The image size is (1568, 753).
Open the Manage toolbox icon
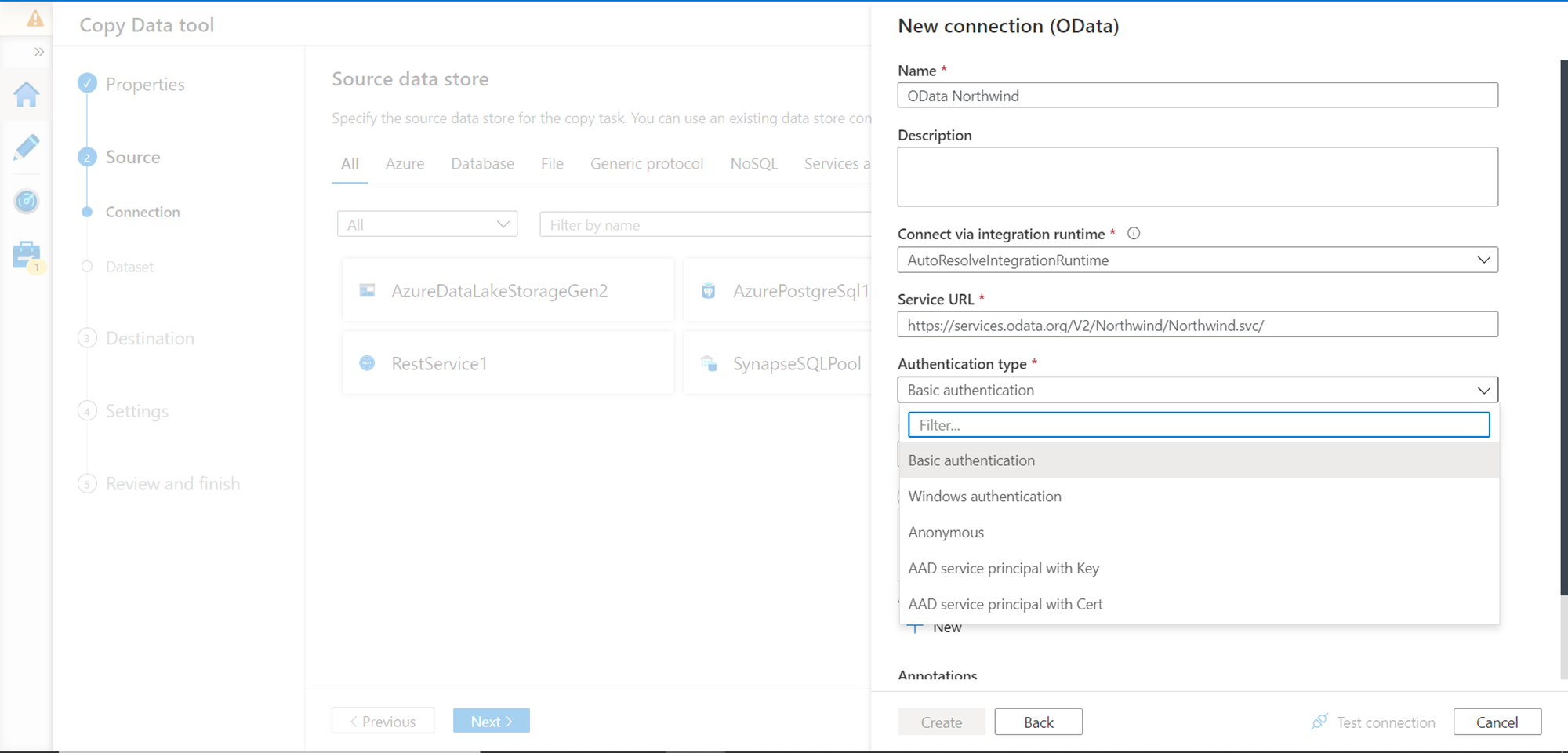27,255
